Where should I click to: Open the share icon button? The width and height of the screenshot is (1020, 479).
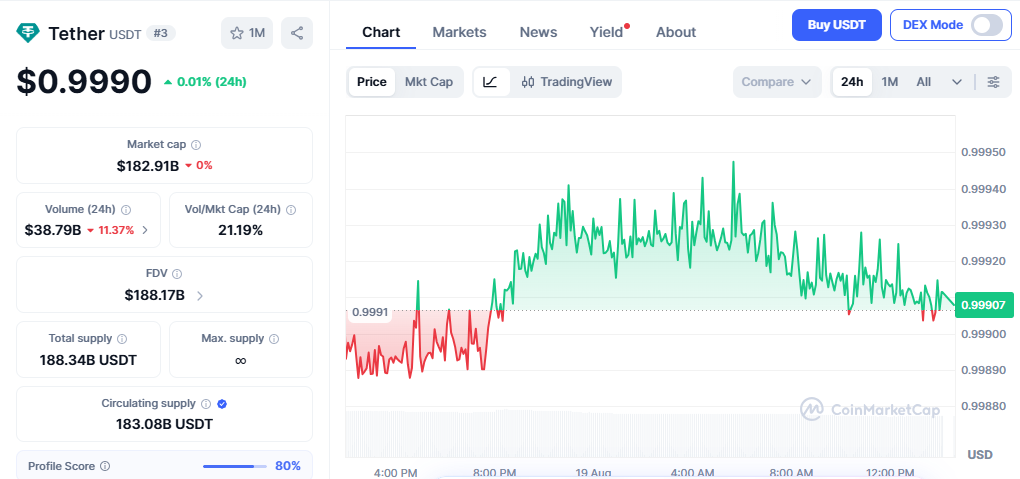[x=297, y=33]
